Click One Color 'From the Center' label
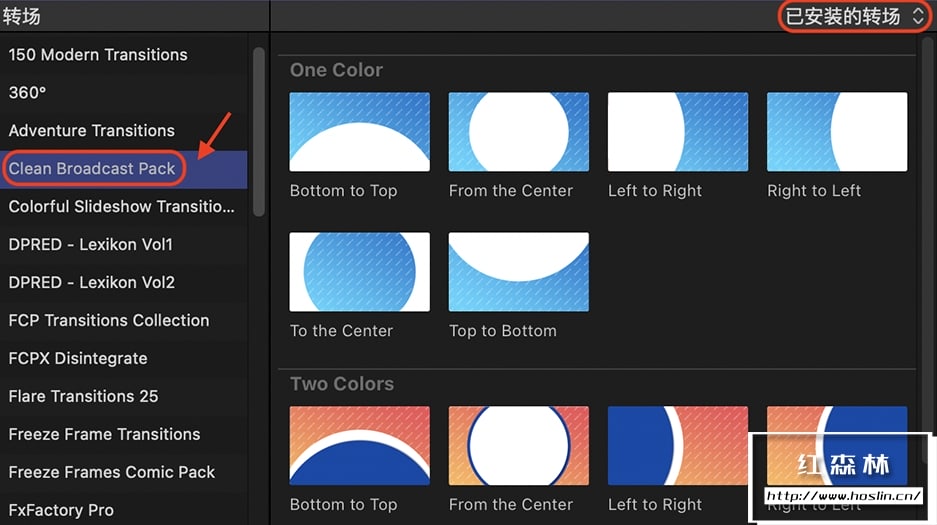The width and height of the screenshot is (937, 525). coord(511,191)
